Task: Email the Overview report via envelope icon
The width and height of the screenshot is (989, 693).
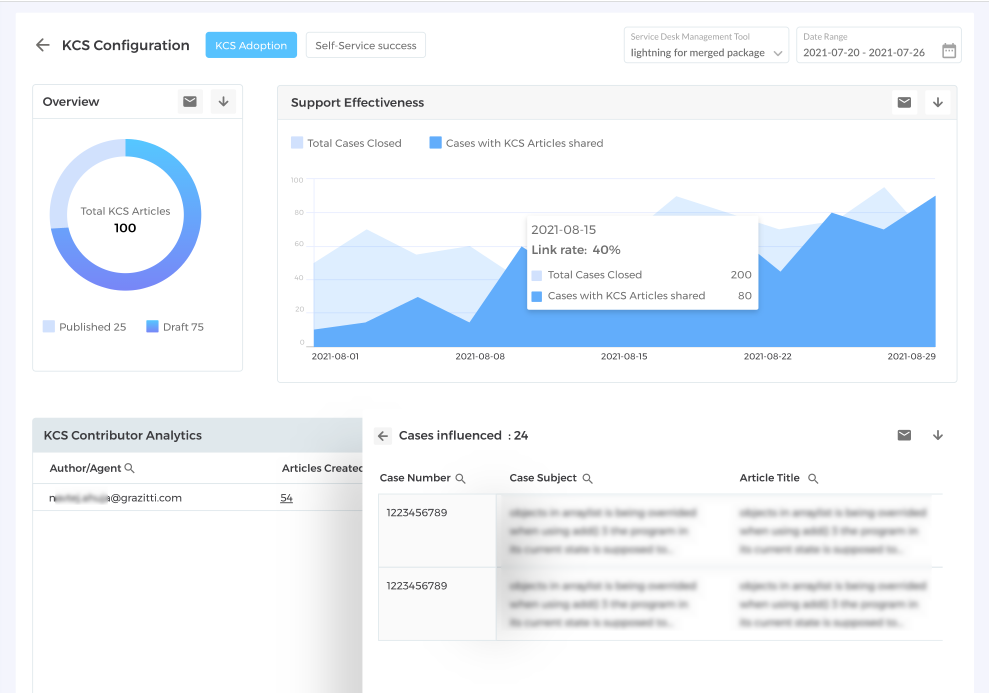Action: click(189, 101)
